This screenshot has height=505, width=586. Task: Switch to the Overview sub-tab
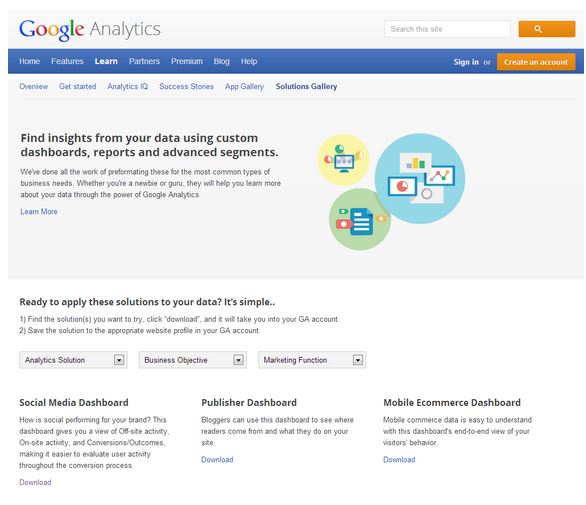tap(34, 86)
